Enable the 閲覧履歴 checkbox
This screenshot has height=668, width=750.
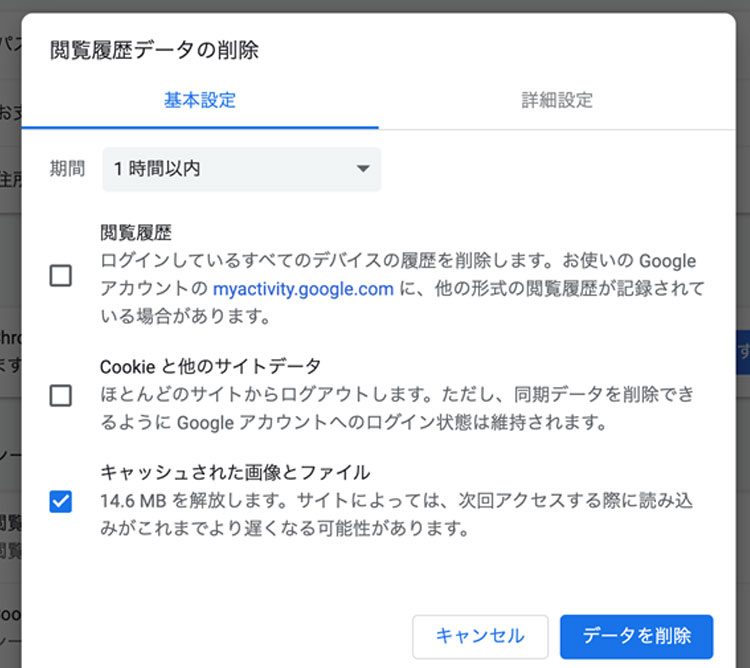click(x=61, y=276)
